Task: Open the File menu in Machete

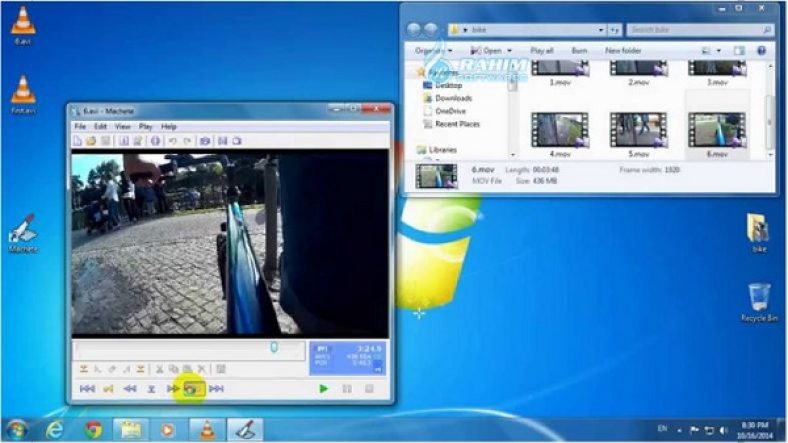Action: tap(80, 127)
